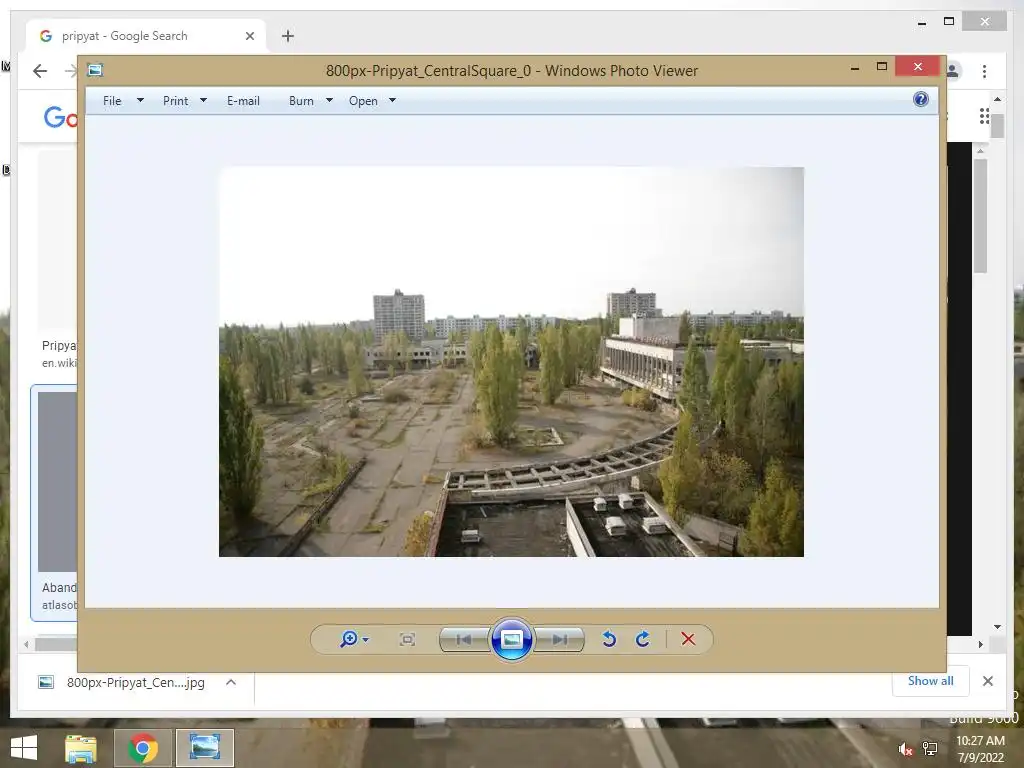
Task: Open a new tab in Chrome
Action: tap(287, 36)
